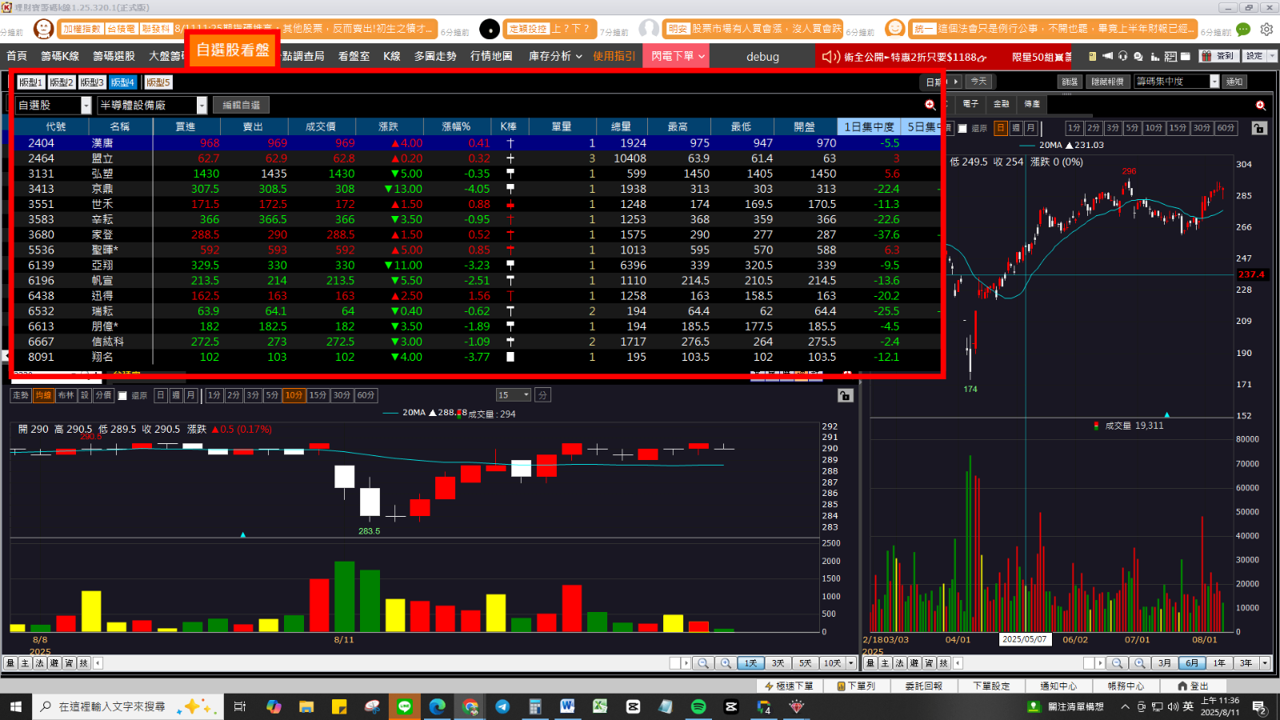Open the 行情地圖 menu
1280x720 pixels.
(491, 57)
